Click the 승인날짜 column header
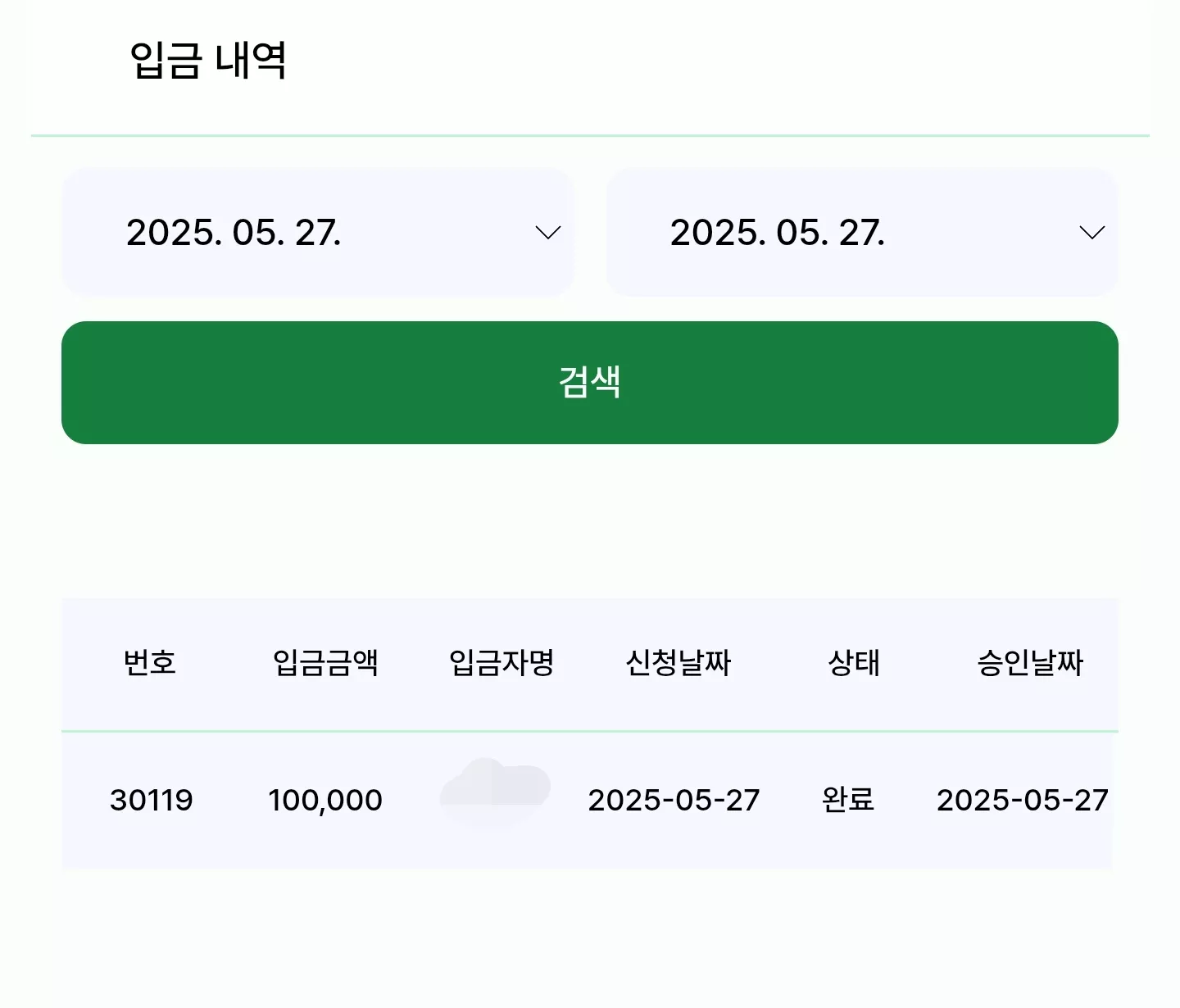This screenshot has height=1008, width=1180. click(1030, 662)
